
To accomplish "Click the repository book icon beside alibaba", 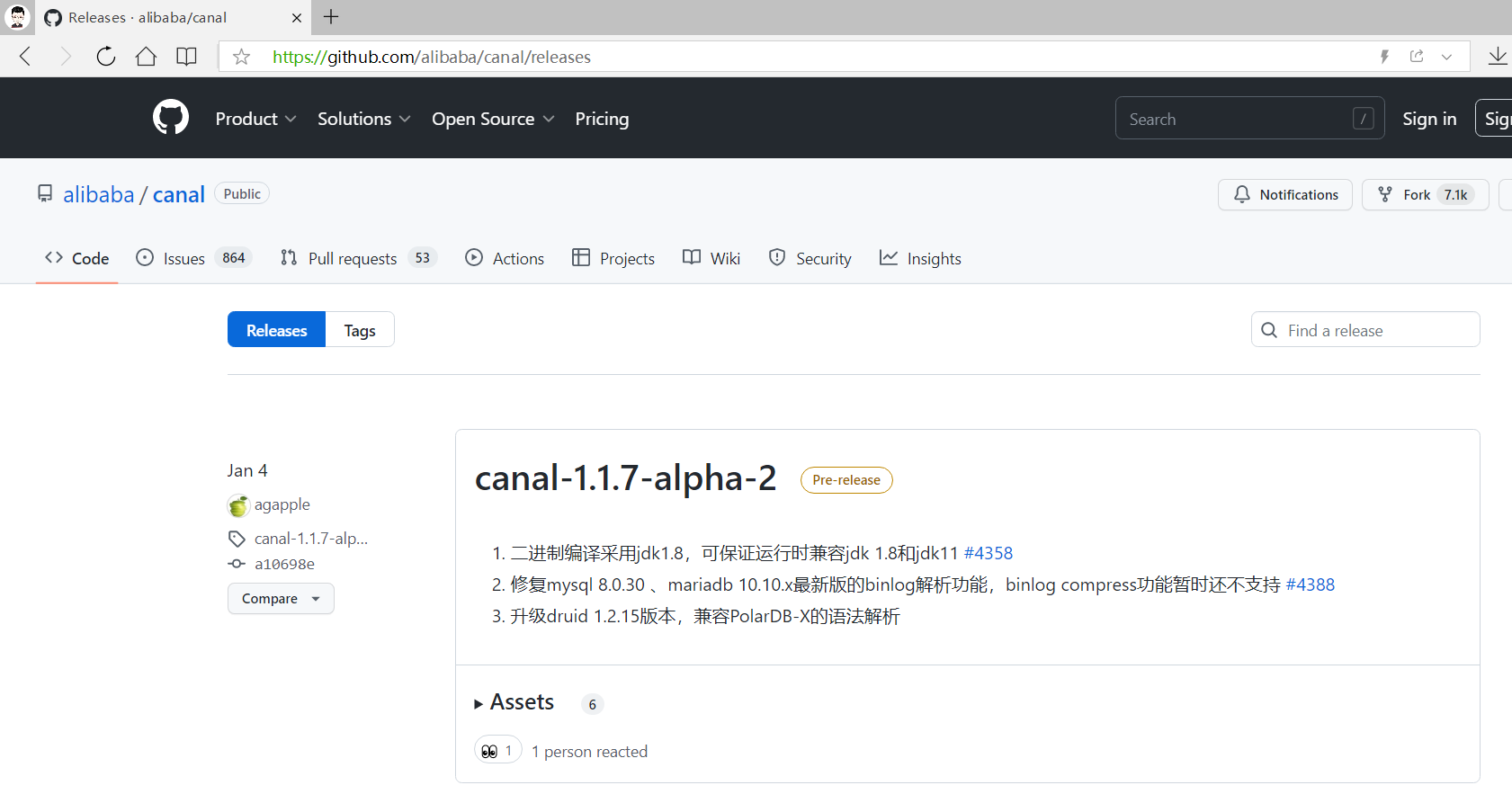I will coord(45,193).
